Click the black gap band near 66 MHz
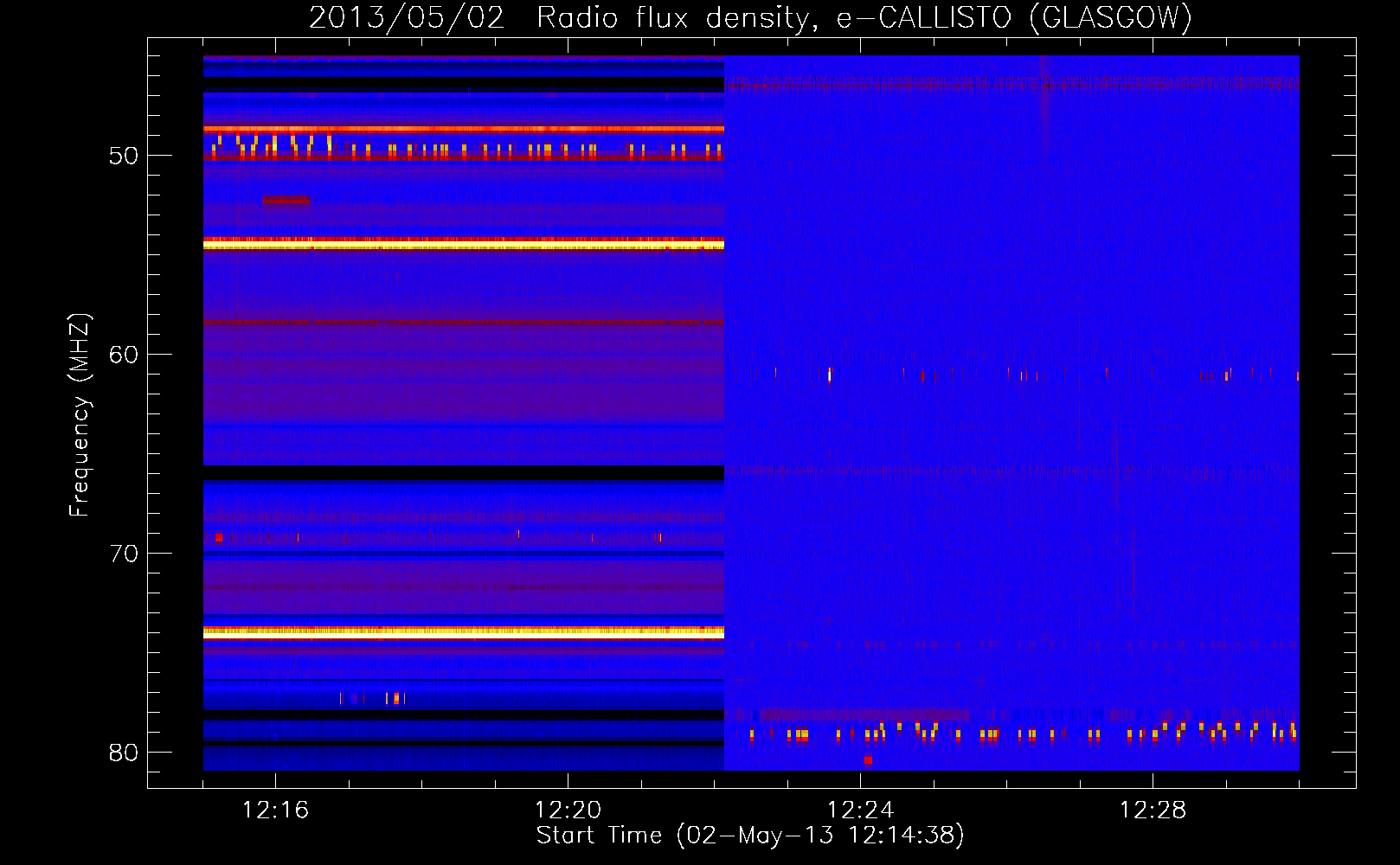This screenshot has height=865, width=1400. click(x=464, y=473)
